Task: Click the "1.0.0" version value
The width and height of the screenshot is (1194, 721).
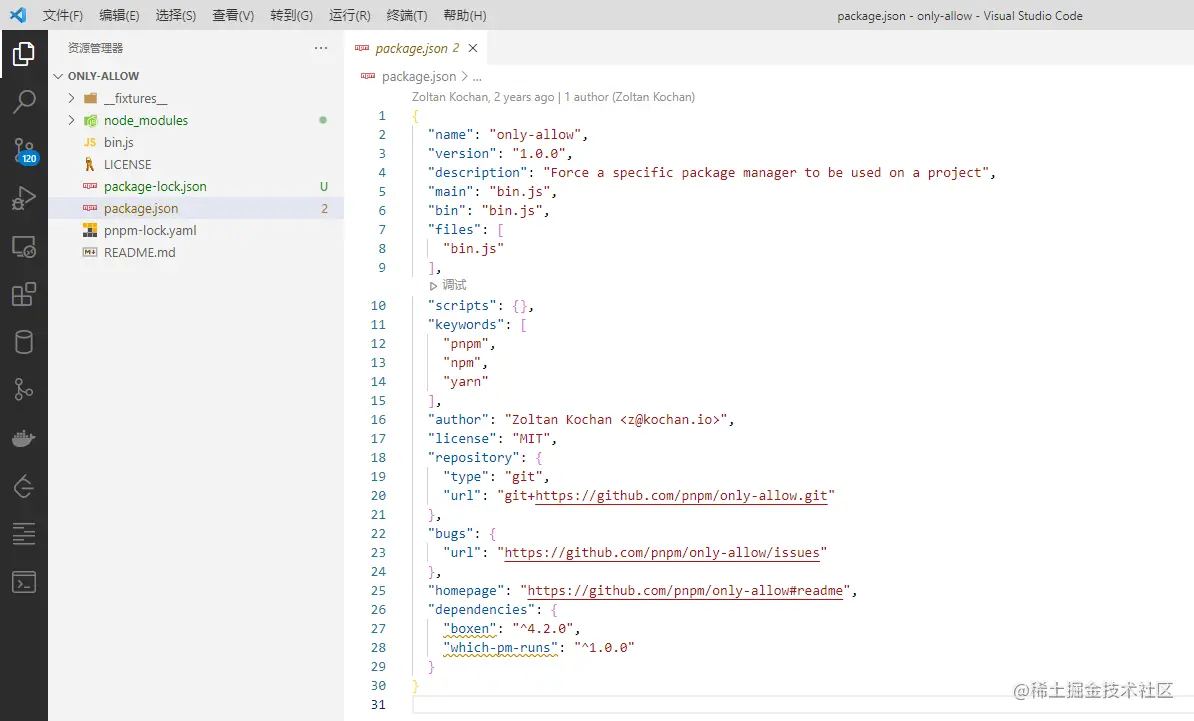Action: click(x=538, y=154)
